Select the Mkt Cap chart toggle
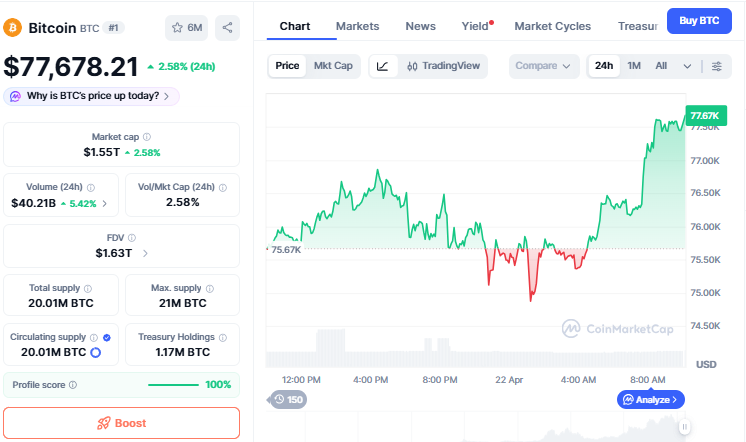The image size is (746, 442). (333, 66)
